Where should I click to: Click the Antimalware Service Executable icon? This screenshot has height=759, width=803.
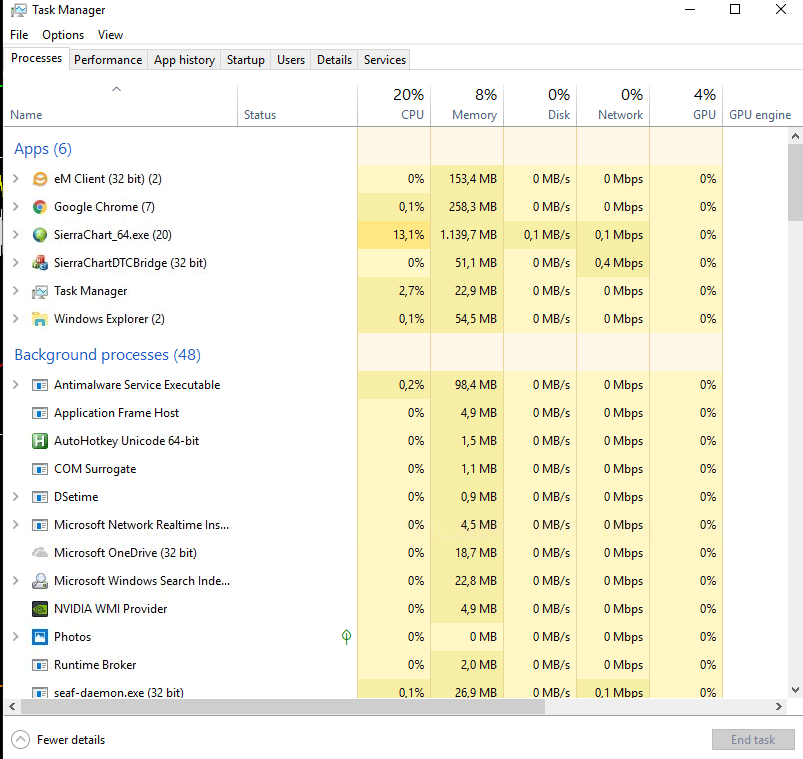coord(39,385)
